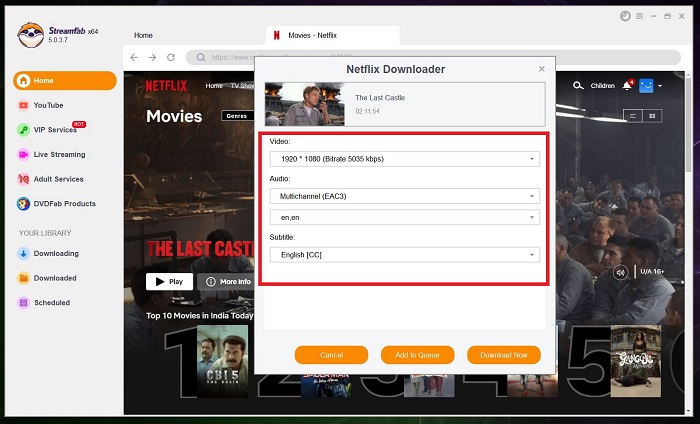Expand the Subtitle English [CC] dropdown
The height and width of the screenshot is (424, 700).
[404, 255]
